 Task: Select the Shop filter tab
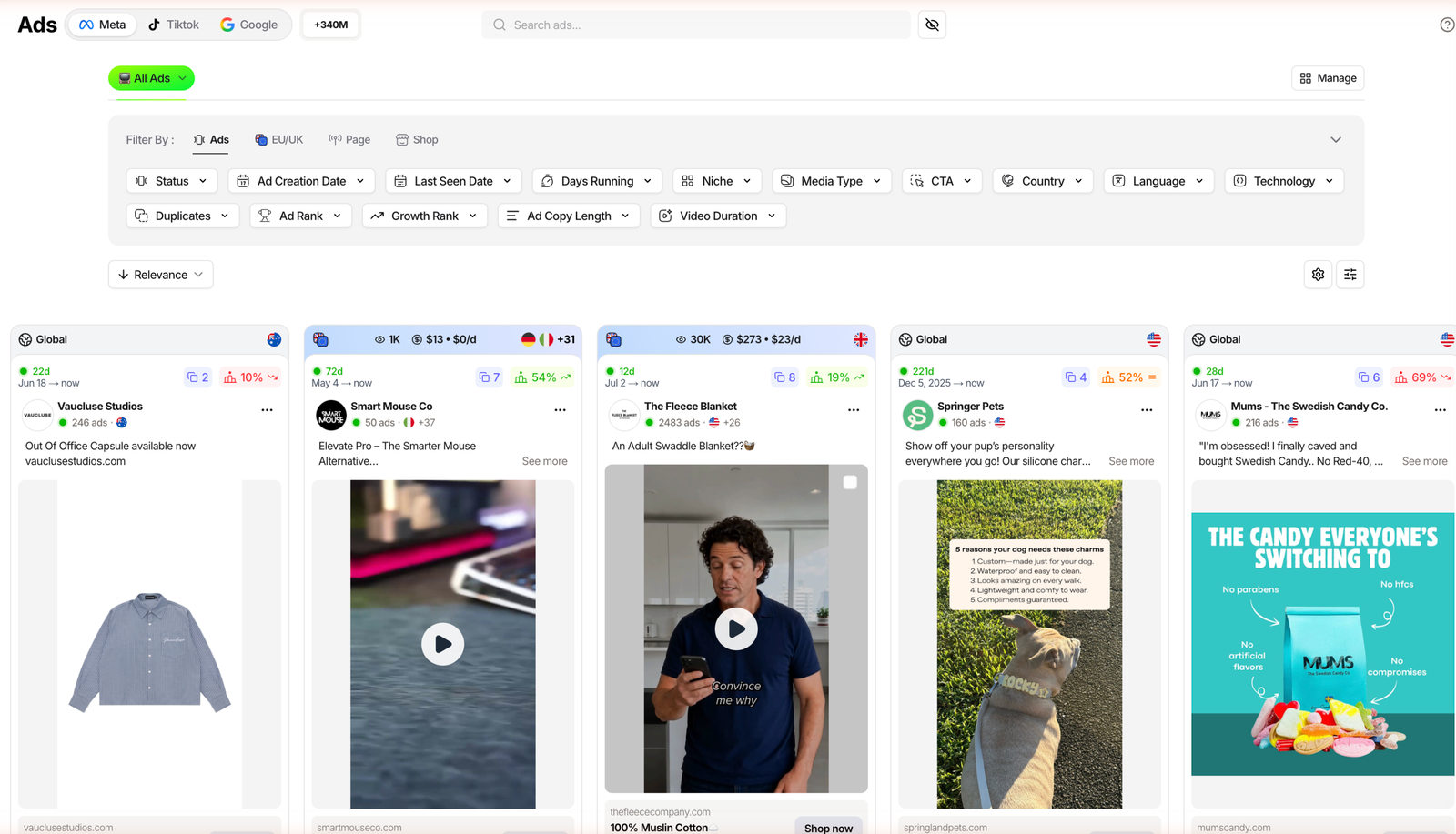417,140
